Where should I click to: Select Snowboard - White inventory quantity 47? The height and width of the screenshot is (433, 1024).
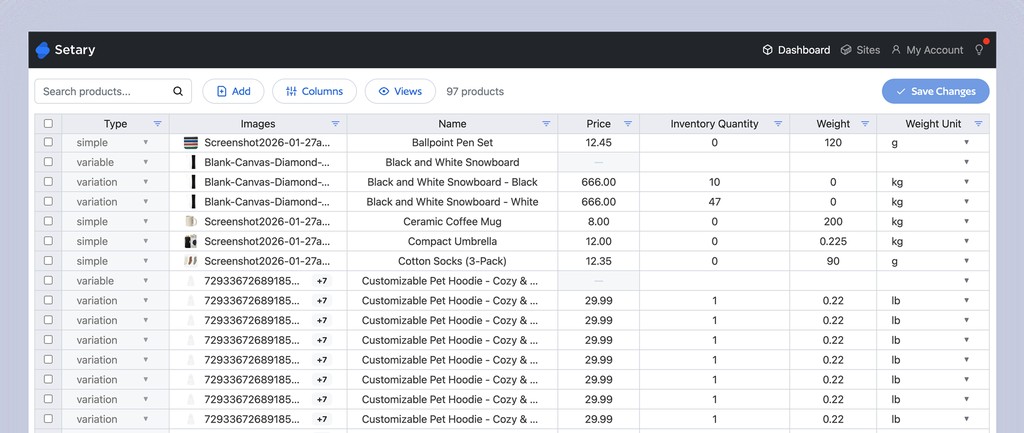(x=714, y=202)
